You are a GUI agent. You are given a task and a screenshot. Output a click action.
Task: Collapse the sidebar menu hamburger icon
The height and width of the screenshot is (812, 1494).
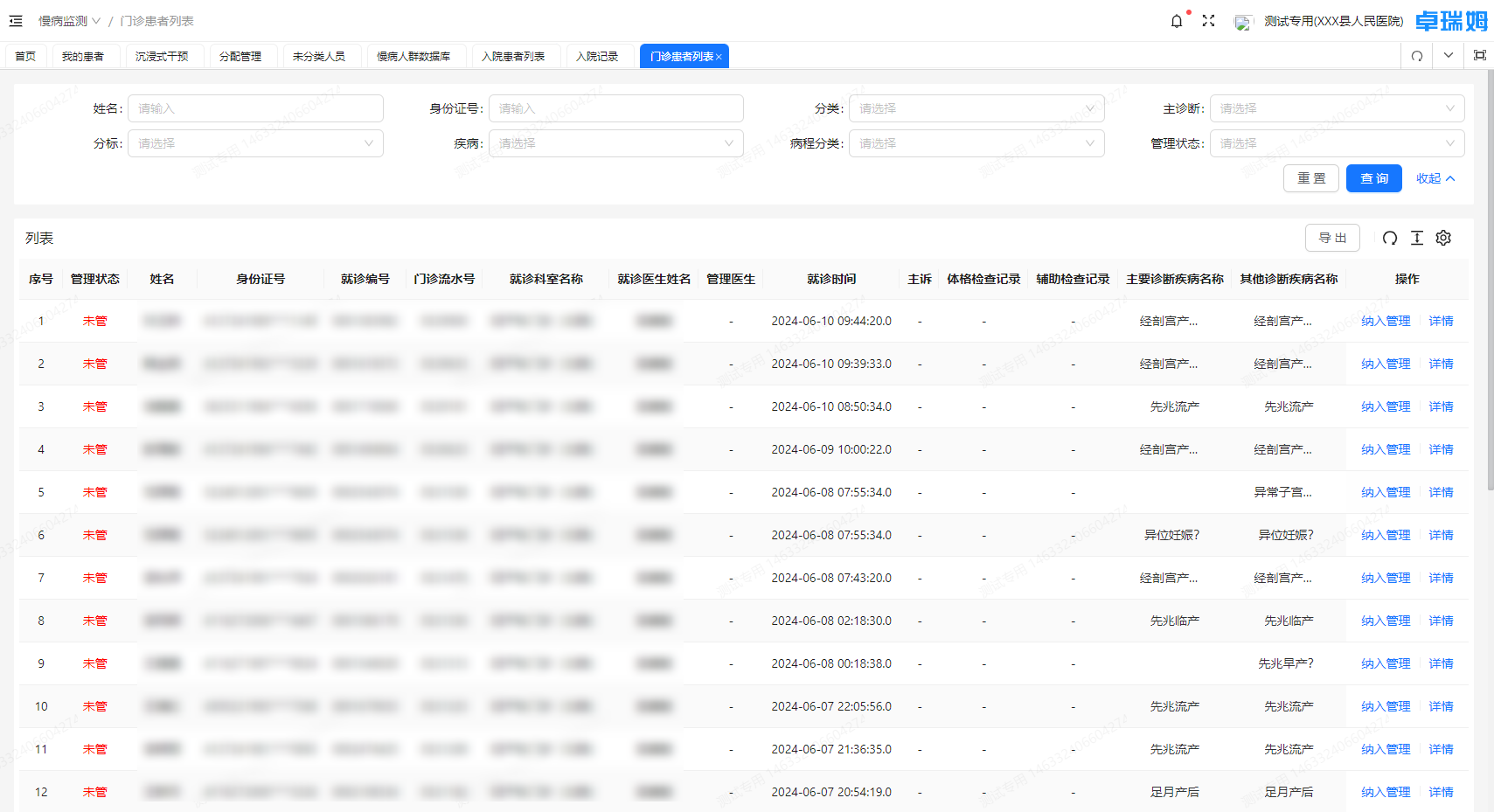(x=16, y=21)
